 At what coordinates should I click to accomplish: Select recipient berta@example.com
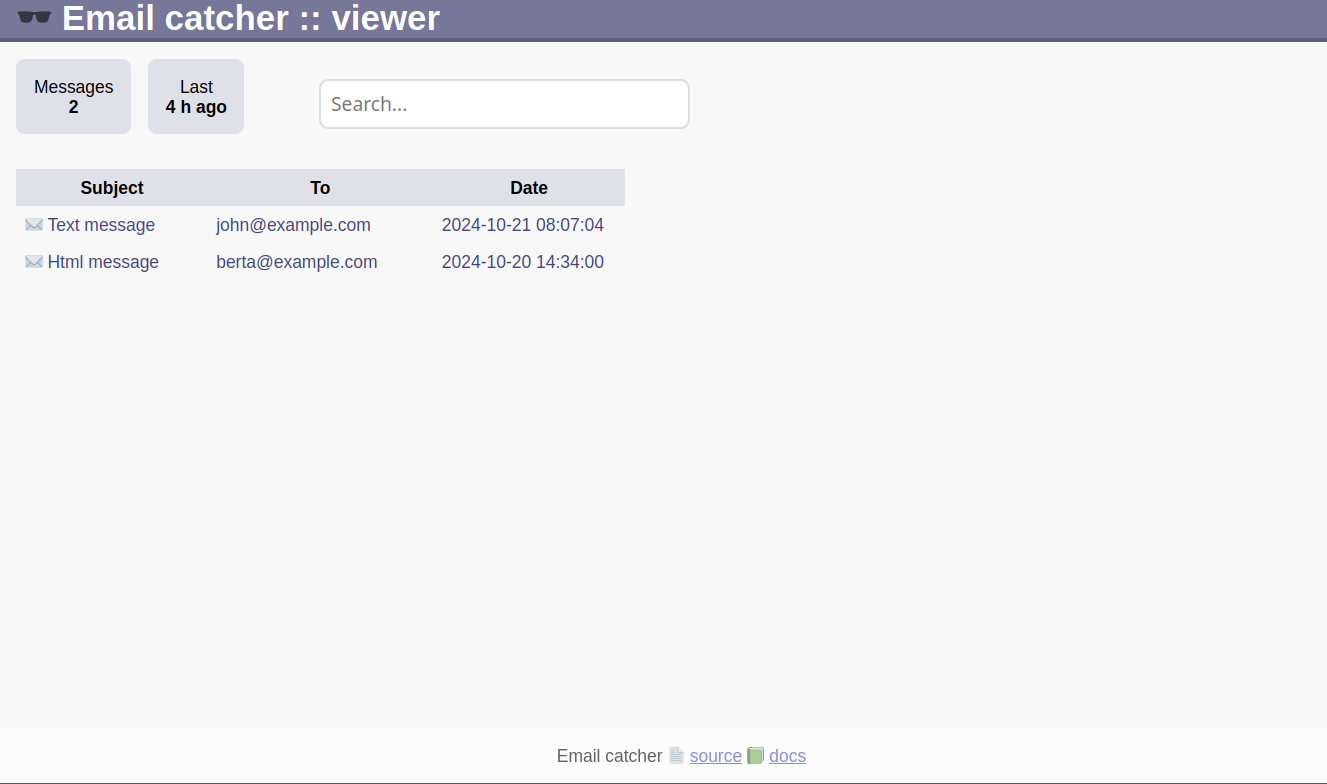point(297,262)
